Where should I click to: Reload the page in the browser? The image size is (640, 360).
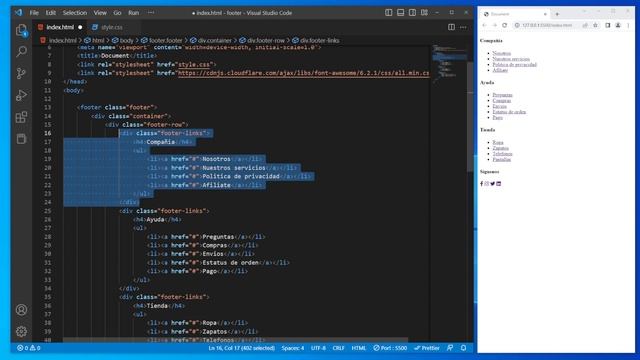tap(504, 25)
